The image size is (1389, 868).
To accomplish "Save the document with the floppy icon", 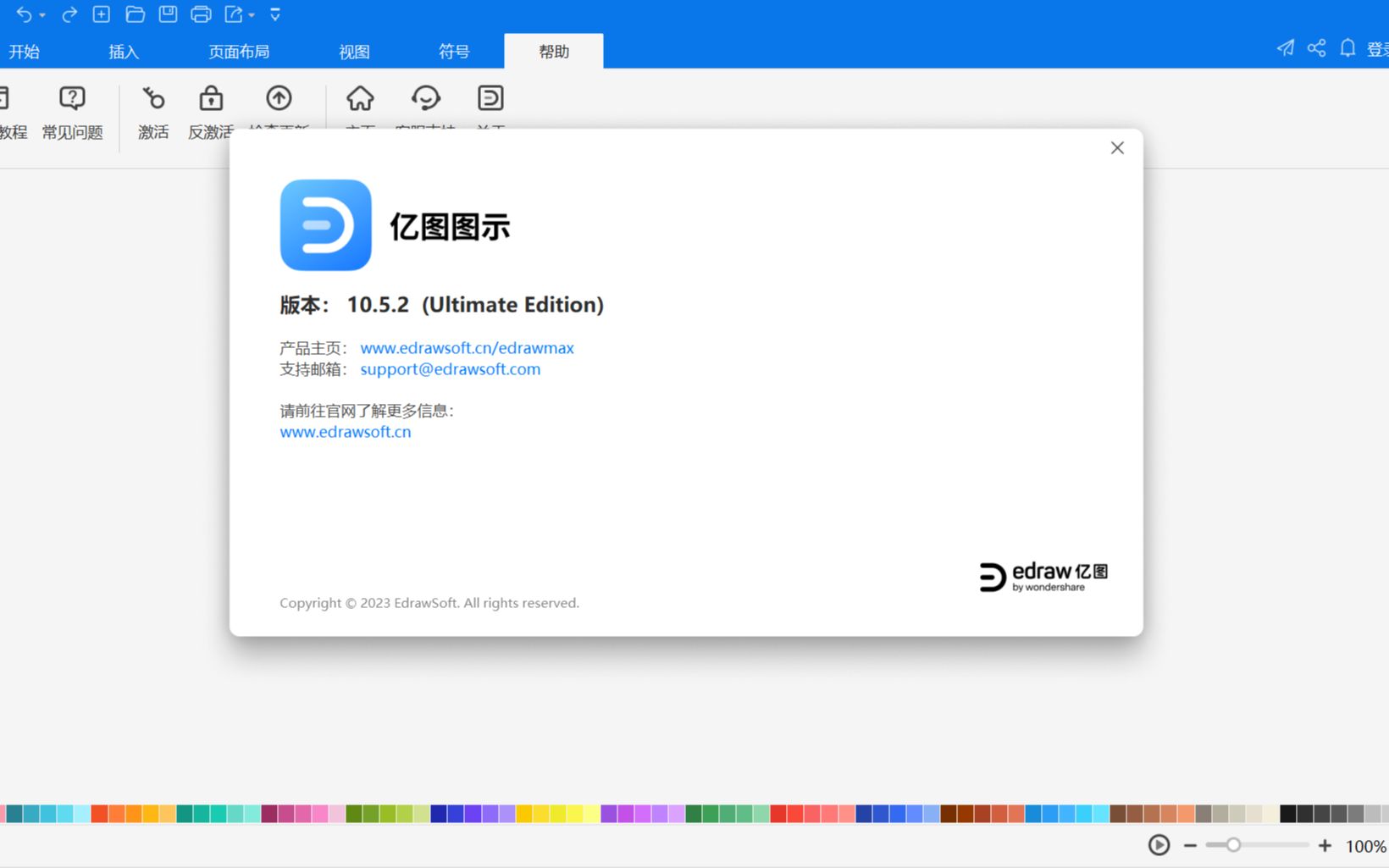I will [168, 14].
